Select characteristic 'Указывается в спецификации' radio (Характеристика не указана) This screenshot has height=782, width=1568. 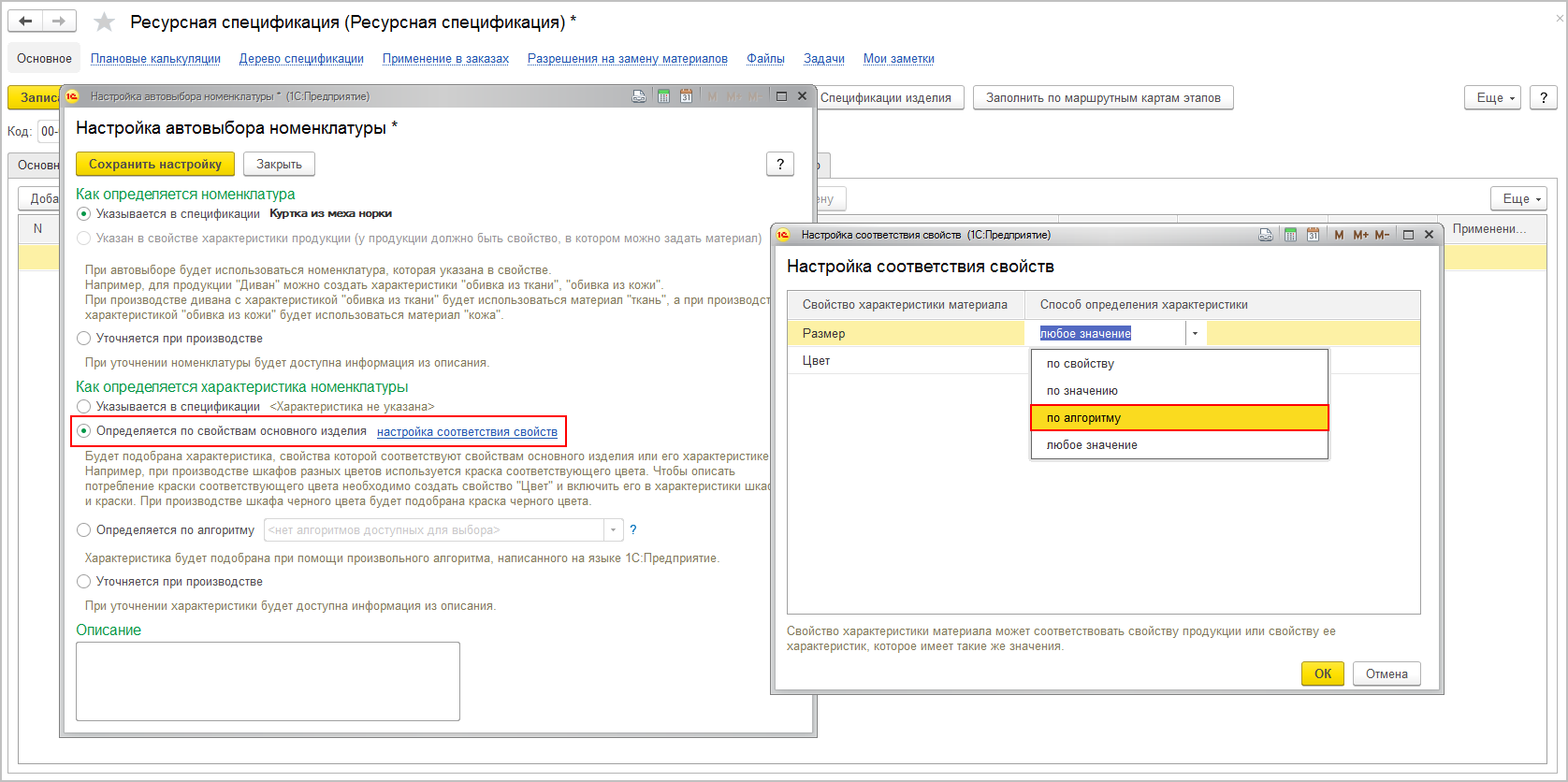tap(84, 407)
